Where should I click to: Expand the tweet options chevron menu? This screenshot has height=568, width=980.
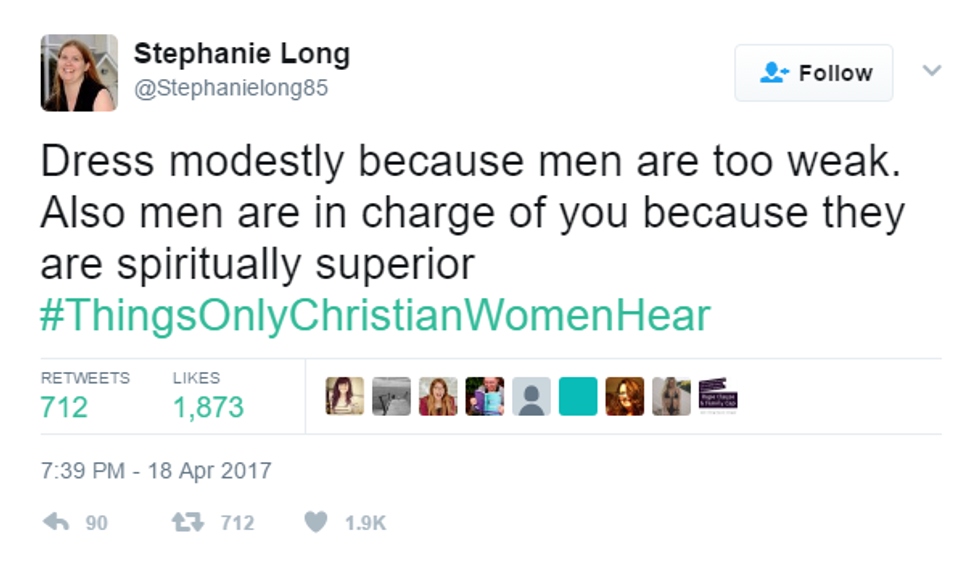931,71
